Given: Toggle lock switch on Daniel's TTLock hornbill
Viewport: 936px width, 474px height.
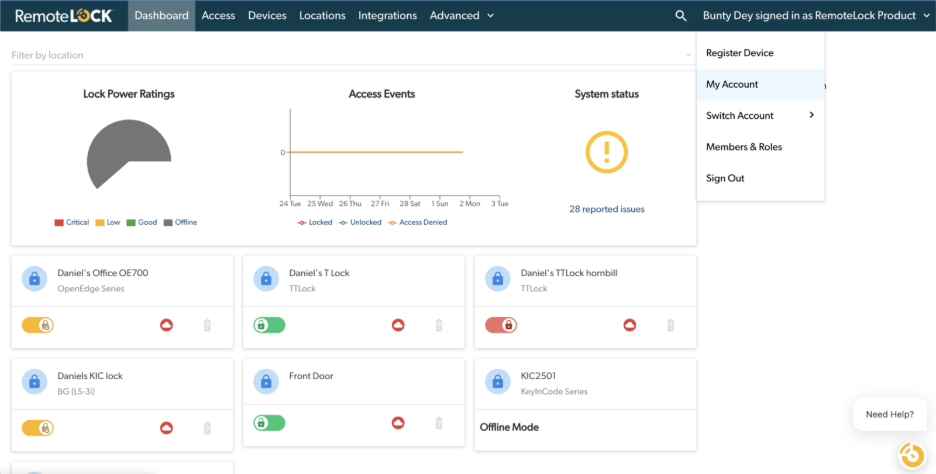Looking at the screenshot, I should pos(501,325).
